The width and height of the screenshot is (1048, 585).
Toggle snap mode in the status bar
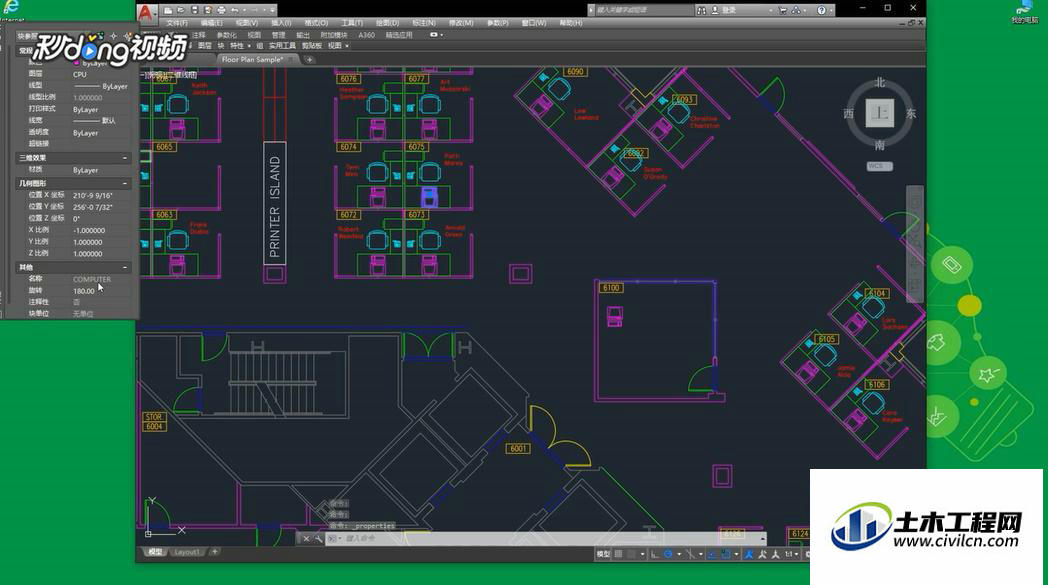coord(631,554)
